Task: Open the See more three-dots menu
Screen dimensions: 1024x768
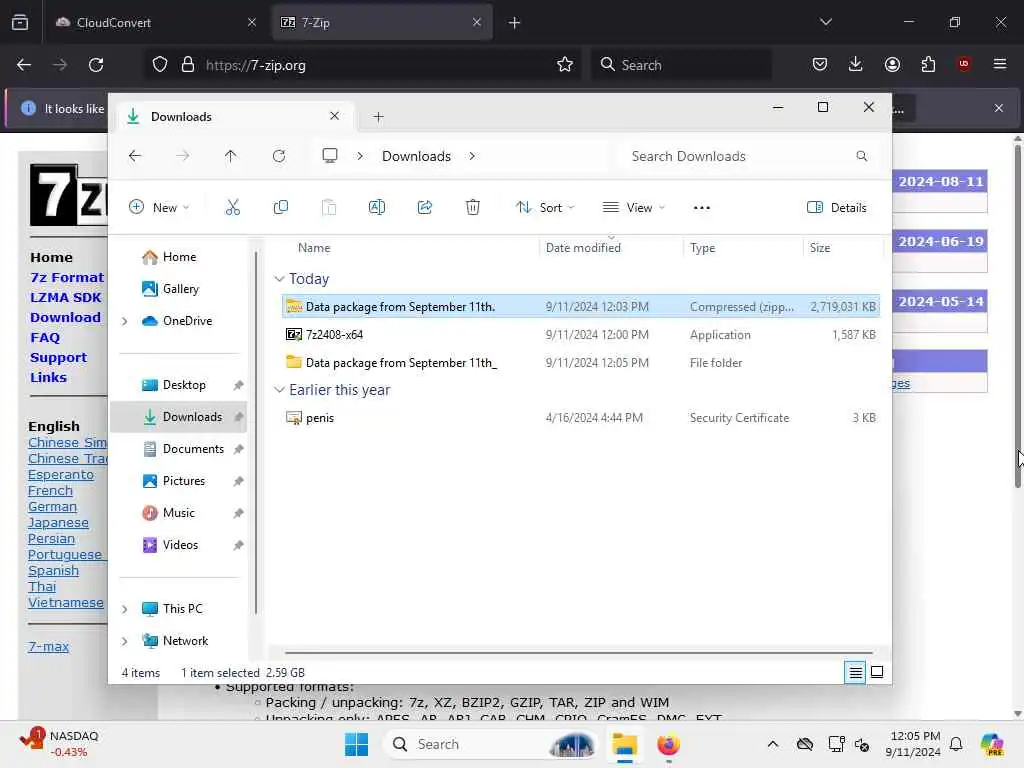Action: pyautogui.click(x=701, y=208)
